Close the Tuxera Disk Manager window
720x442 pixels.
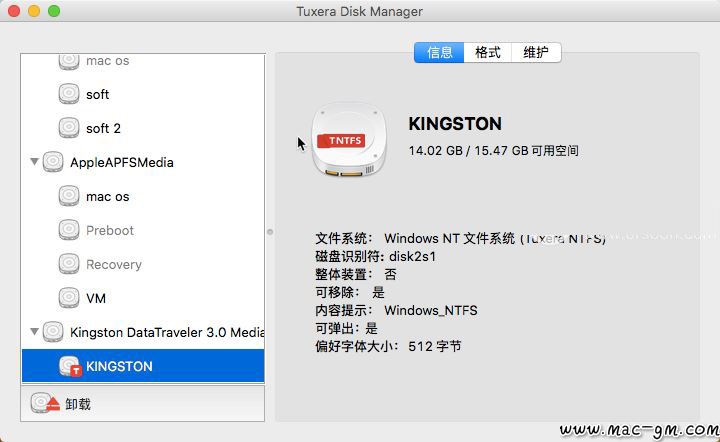coord(14,11)
